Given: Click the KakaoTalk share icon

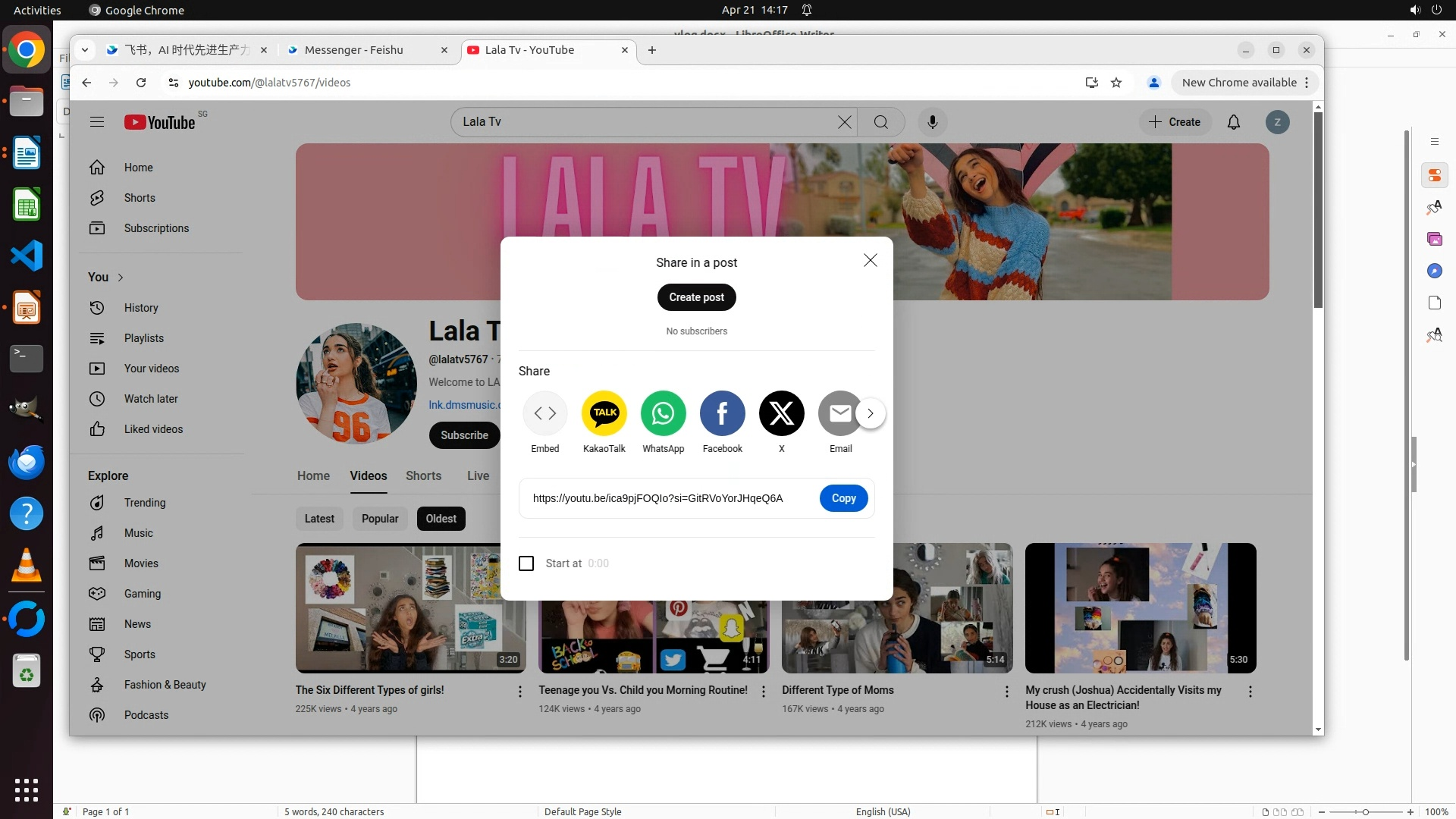Looking at the screenshot, I should coord(604,413).
